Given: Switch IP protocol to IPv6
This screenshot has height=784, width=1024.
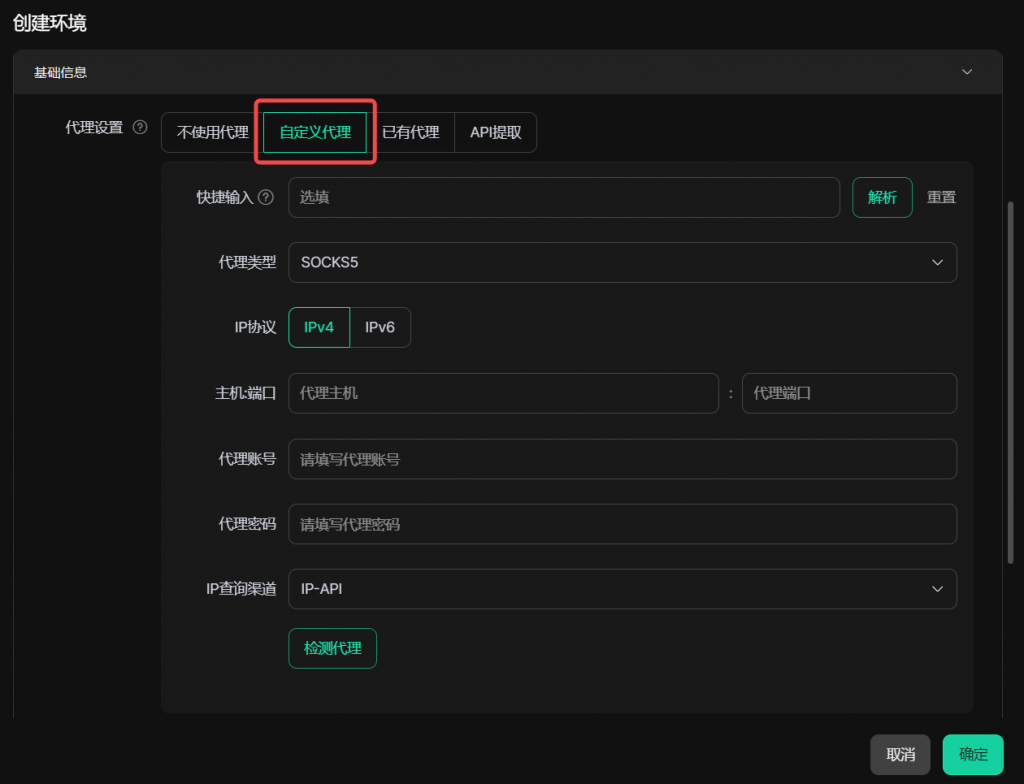Looking at the screenshot, I should (380, 327).
